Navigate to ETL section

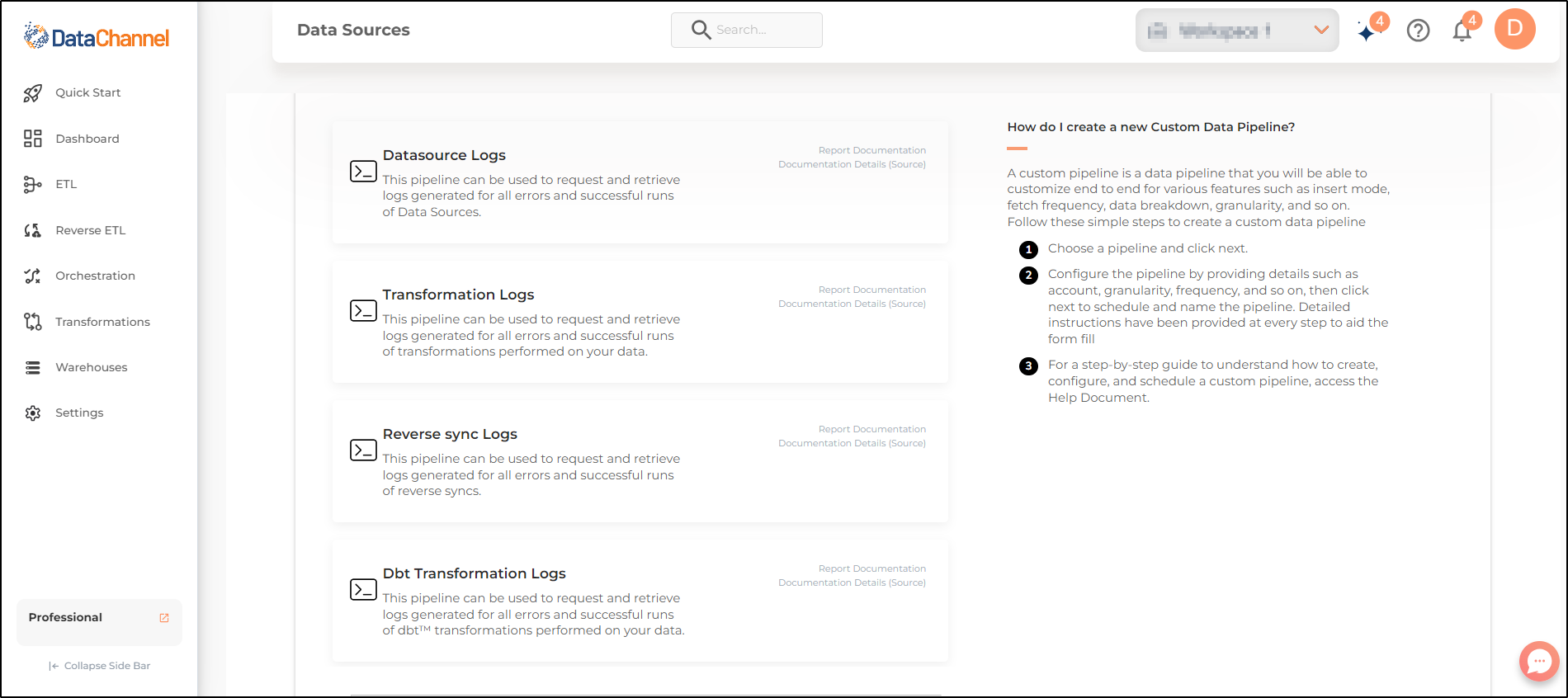tap(66, 184)
